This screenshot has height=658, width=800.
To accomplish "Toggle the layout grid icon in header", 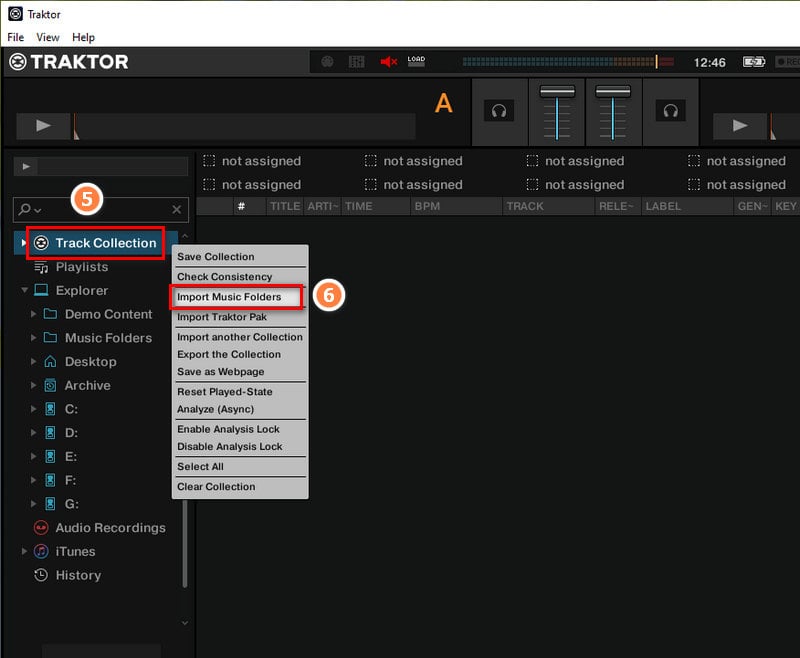I will 356,62.
